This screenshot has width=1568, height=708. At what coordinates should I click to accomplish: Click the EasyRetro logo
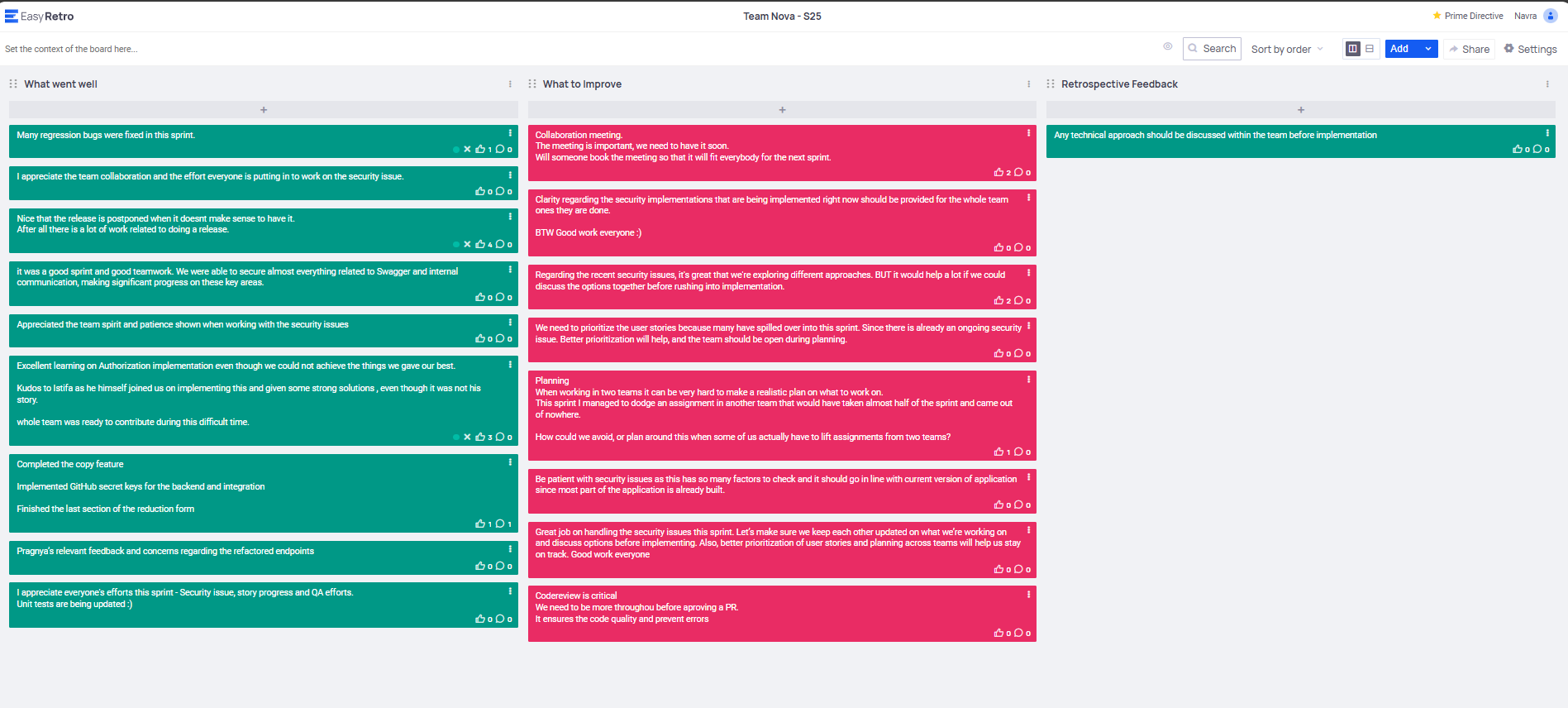(40, 16)
